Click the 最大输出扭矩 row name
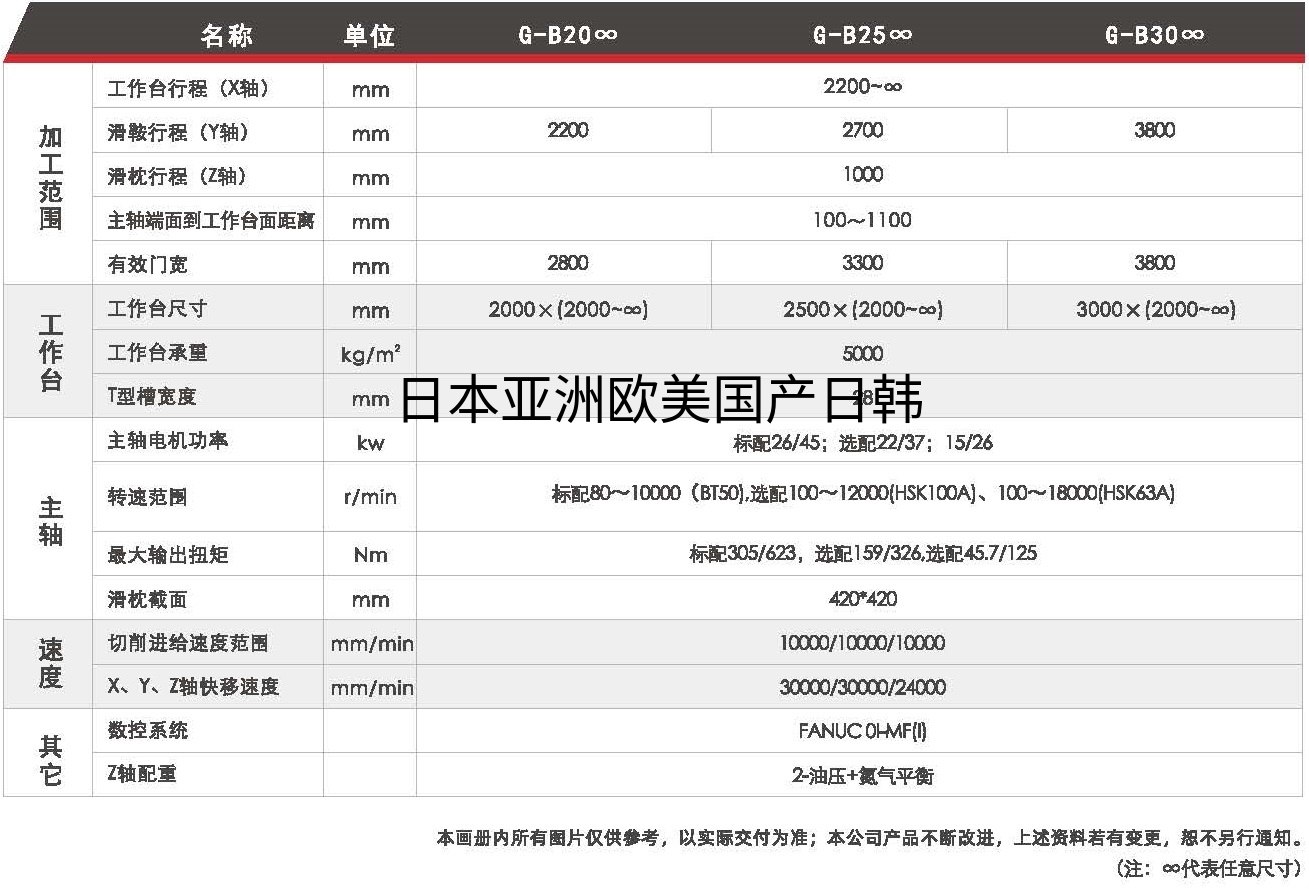The image size is (1309, 889). (167, 554)
